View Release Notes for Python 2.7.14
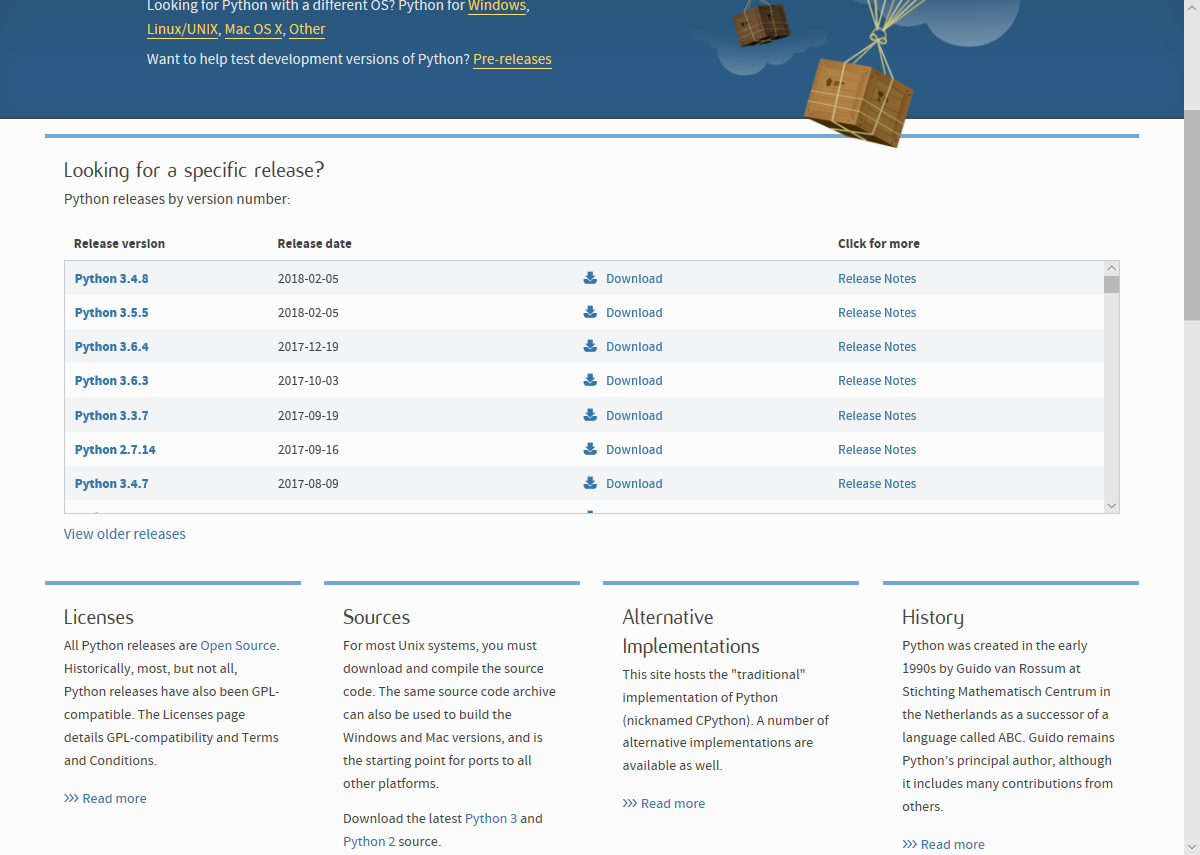1200x855 pixels. [x=877, y=450]
